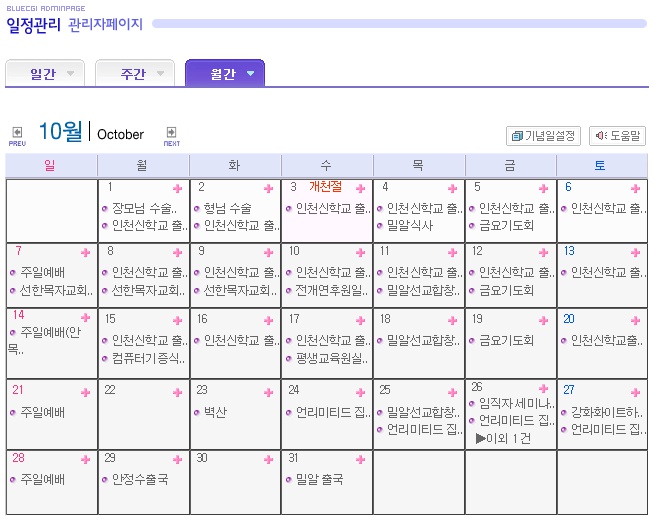Add event with plus icon on 개천절 day 3

click(361, 188)
